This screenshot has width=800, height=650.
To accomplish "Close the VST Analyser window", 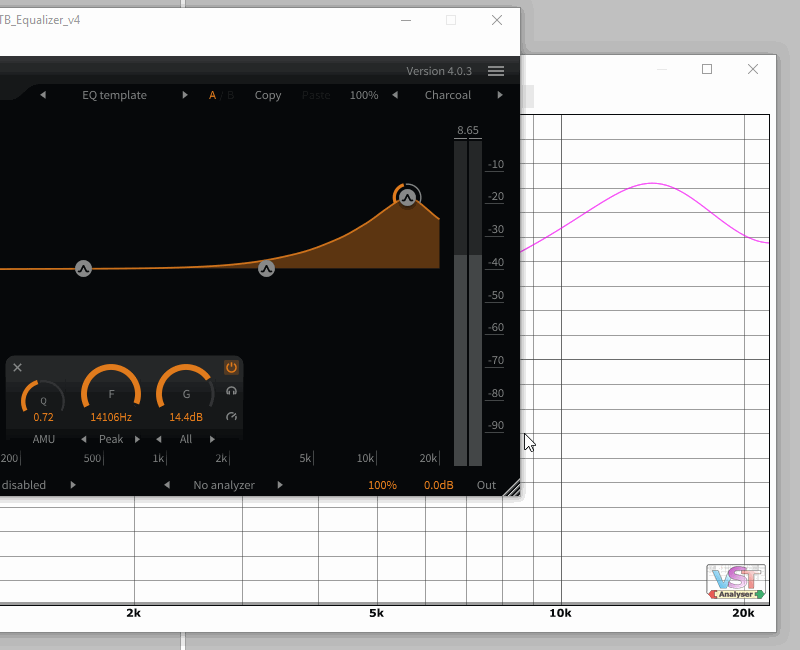I will tap(753, 69).
